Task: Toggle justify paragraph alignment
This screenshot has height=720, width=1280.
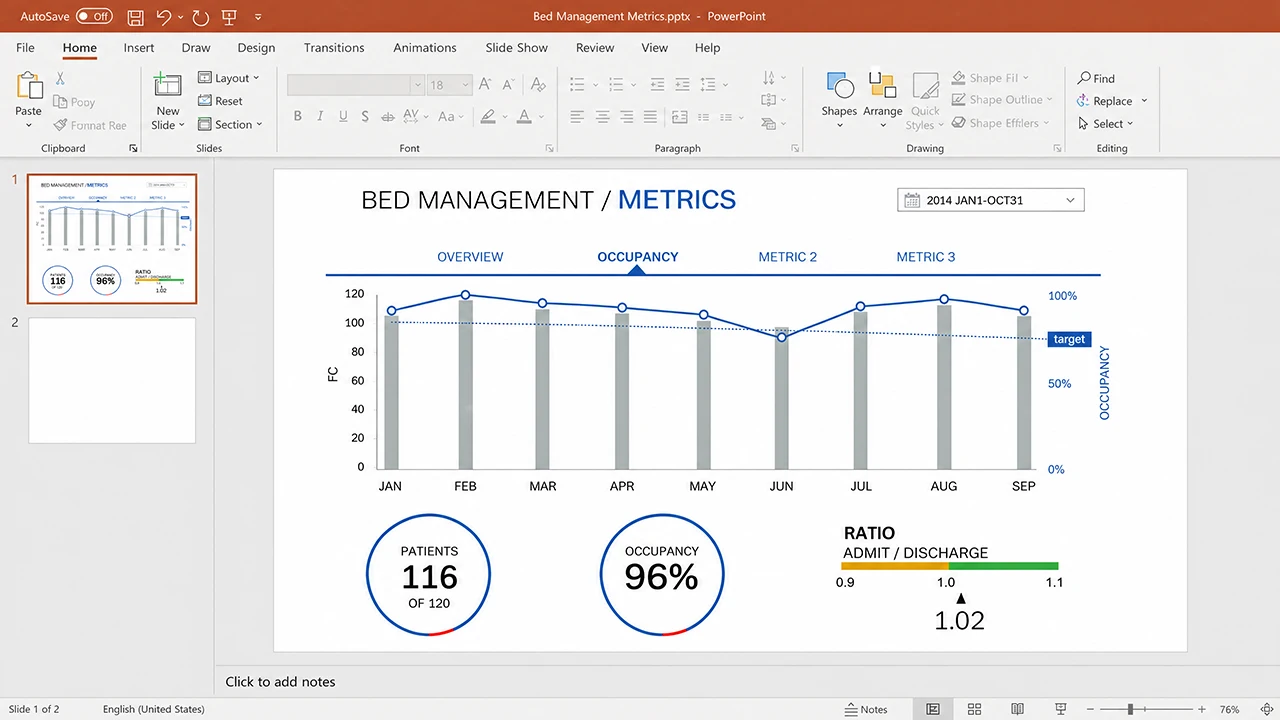Action: pos(650,117)
